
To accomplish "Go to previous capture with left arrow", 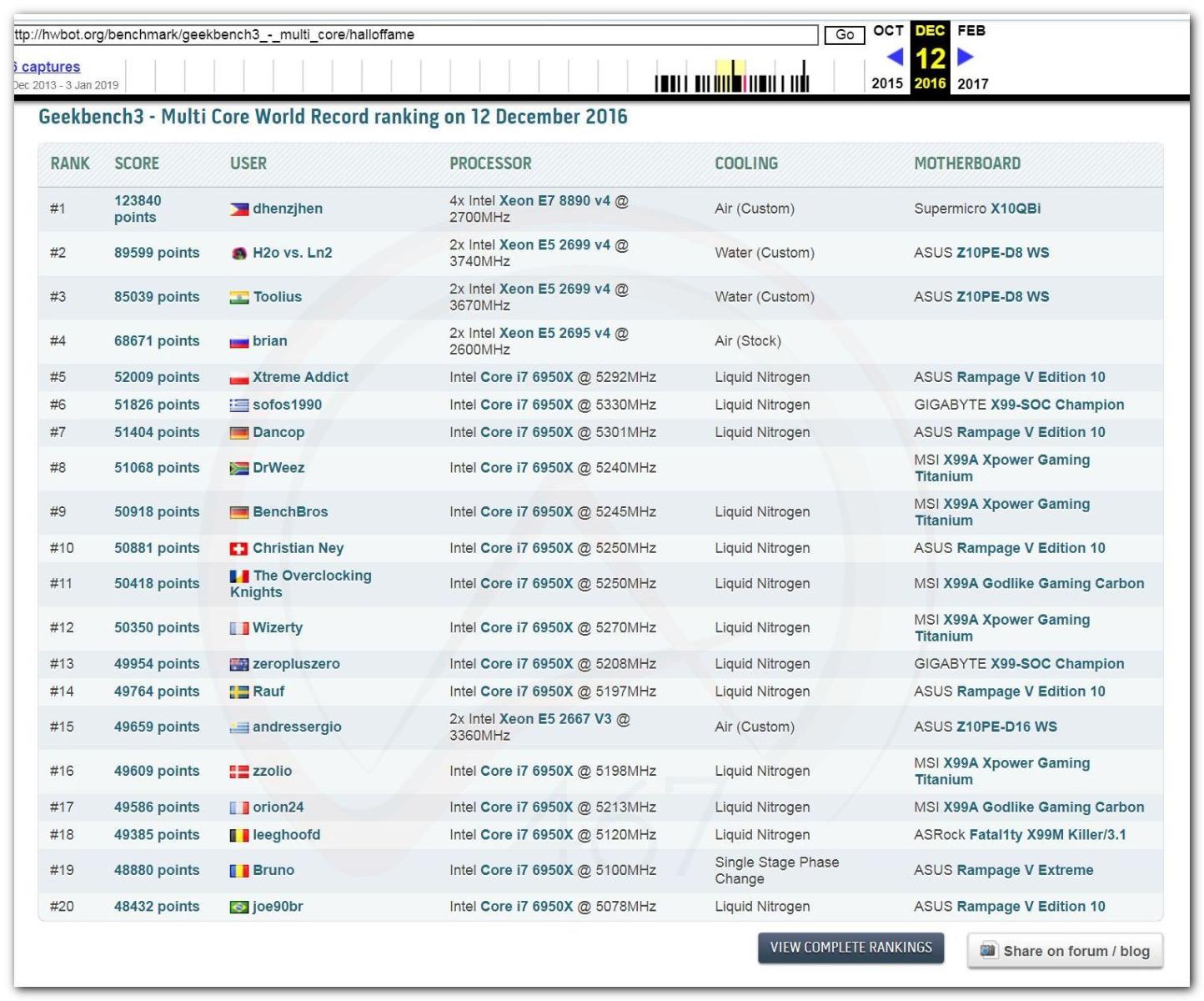I will 895,57.
